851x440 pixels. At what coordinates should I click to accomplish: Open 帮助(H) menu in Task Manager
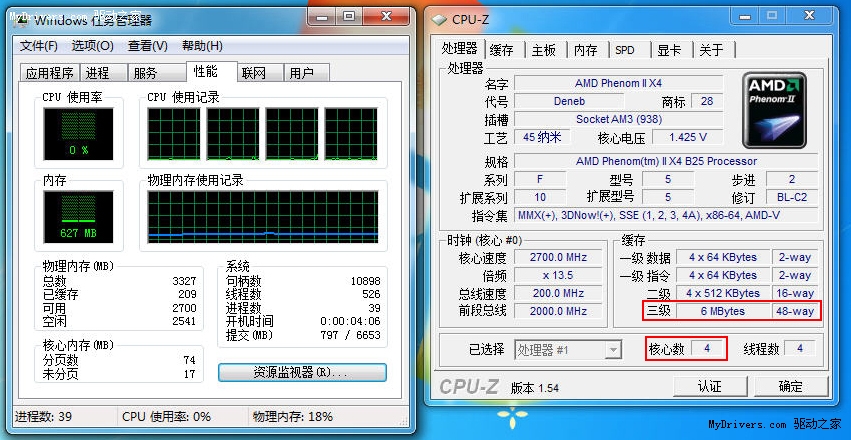[x=202, y=46]
